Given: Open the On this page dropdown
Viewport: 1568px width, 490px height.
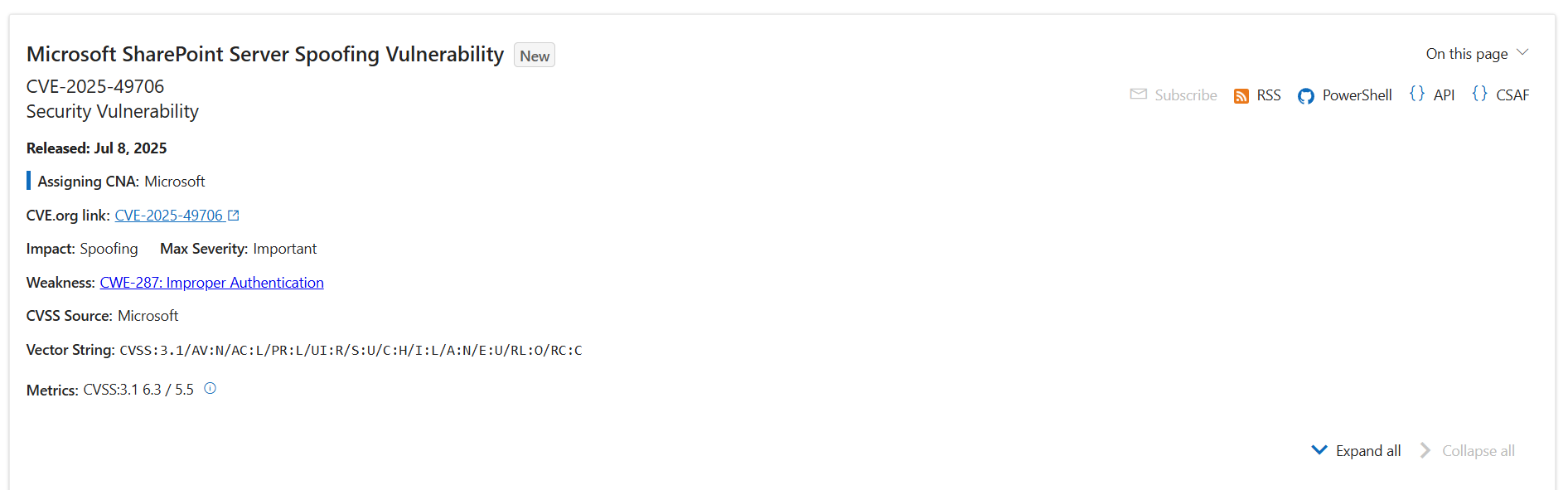Looking at the screenshot, I should [x=1476, y=54].
